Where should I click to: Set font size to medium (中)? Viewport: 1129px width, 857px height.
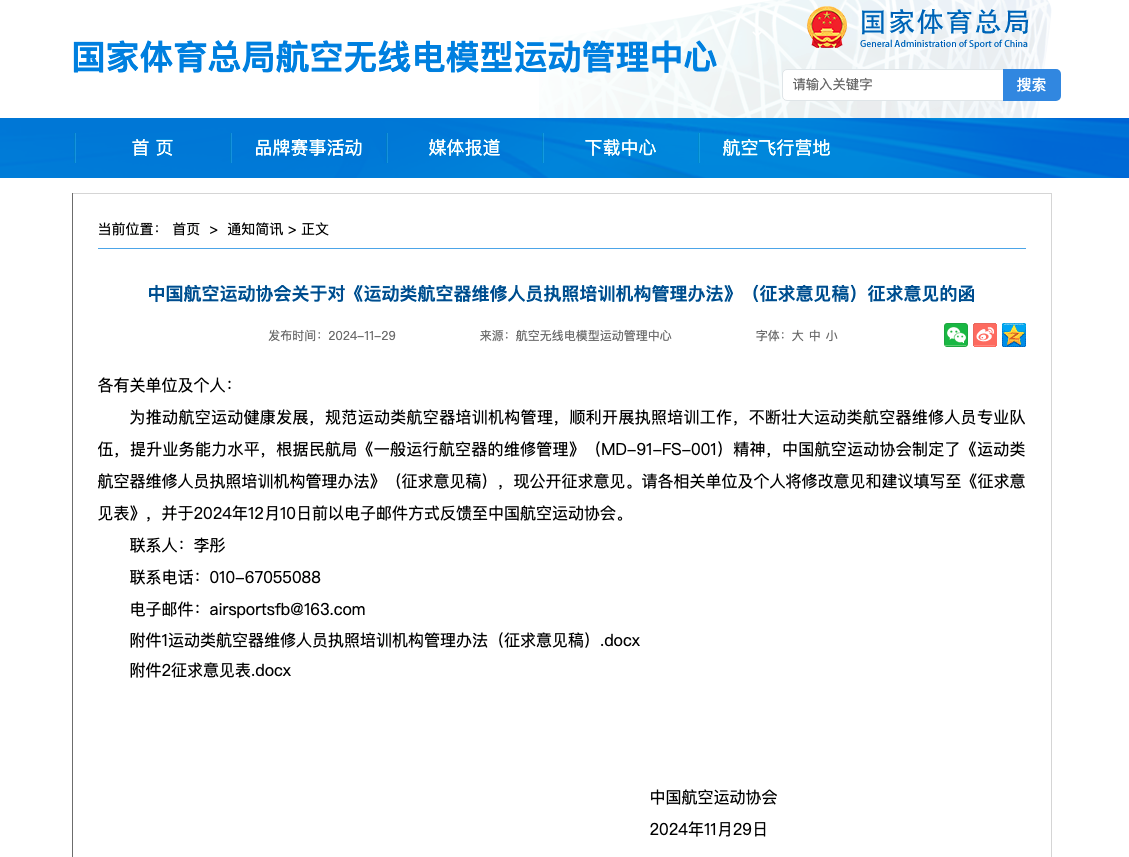click(x=814, y=336)
